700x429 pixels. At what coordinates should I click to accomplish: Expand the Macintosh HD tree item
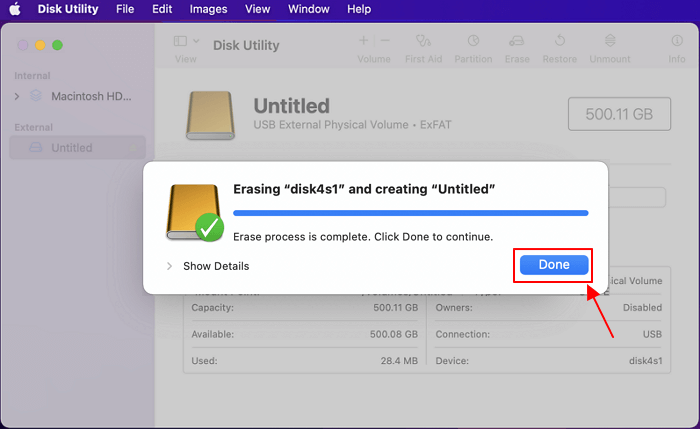coord(17,96)
